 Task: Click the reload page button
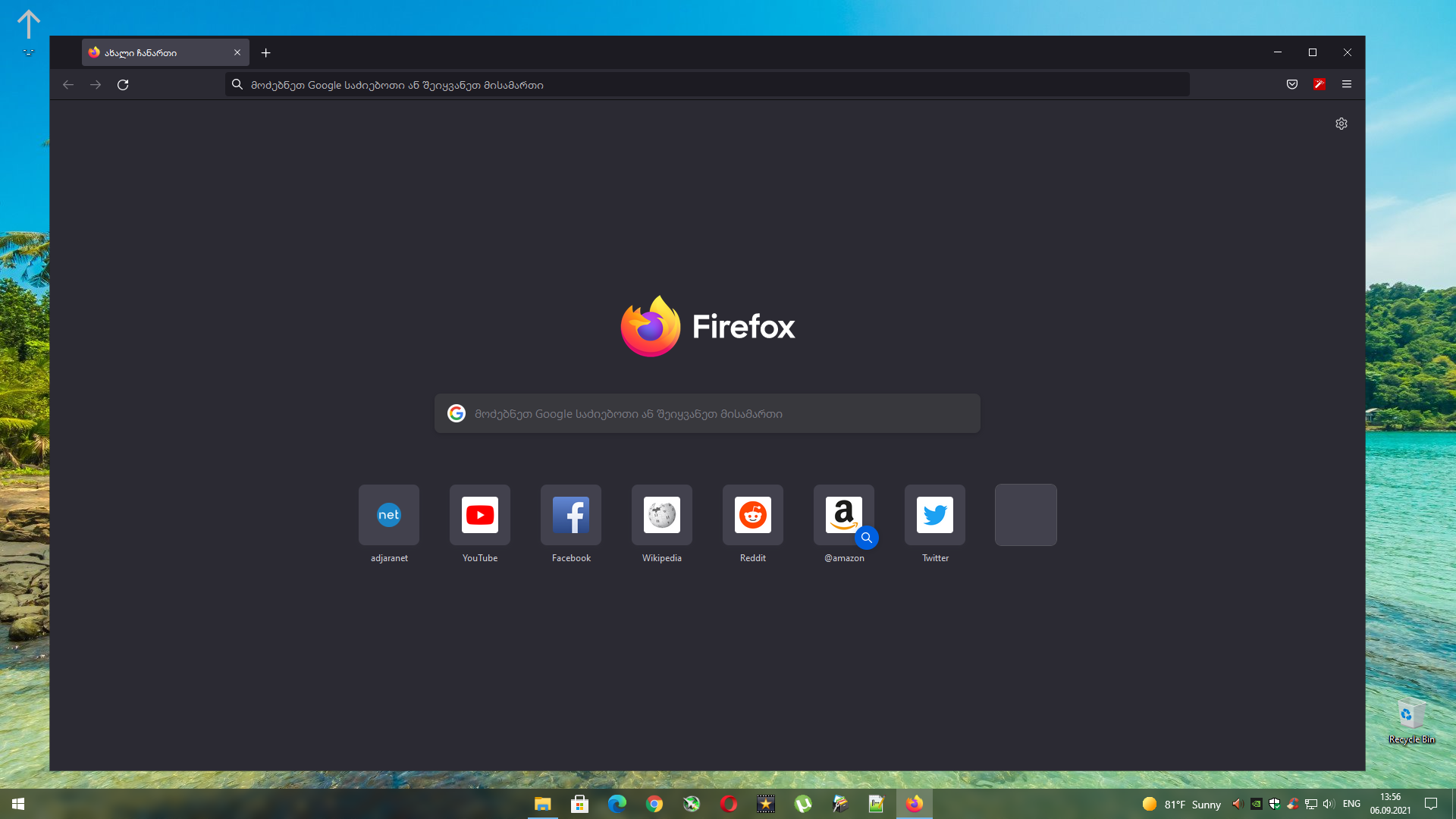click(x=123, y=85)
